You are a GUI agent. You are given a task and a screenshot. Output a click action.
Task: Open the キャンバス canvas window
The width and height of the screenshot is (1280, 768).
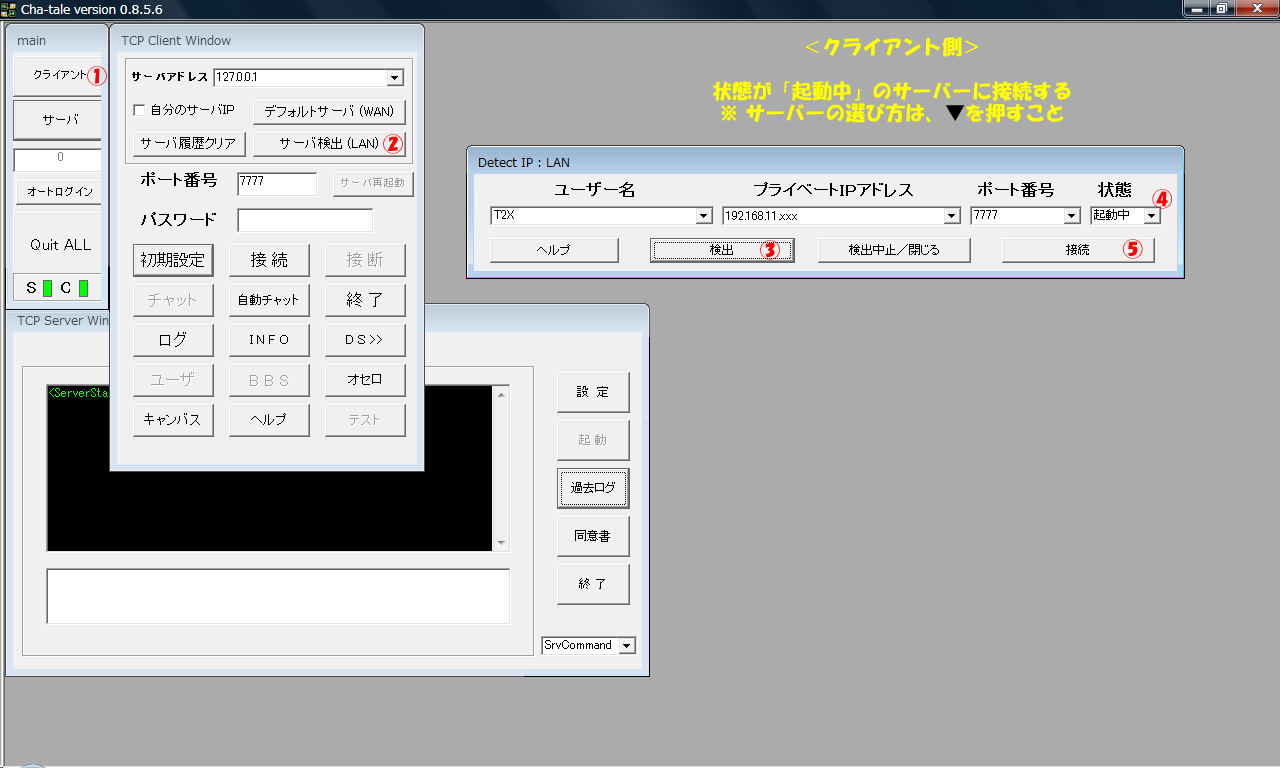(173, 419)
